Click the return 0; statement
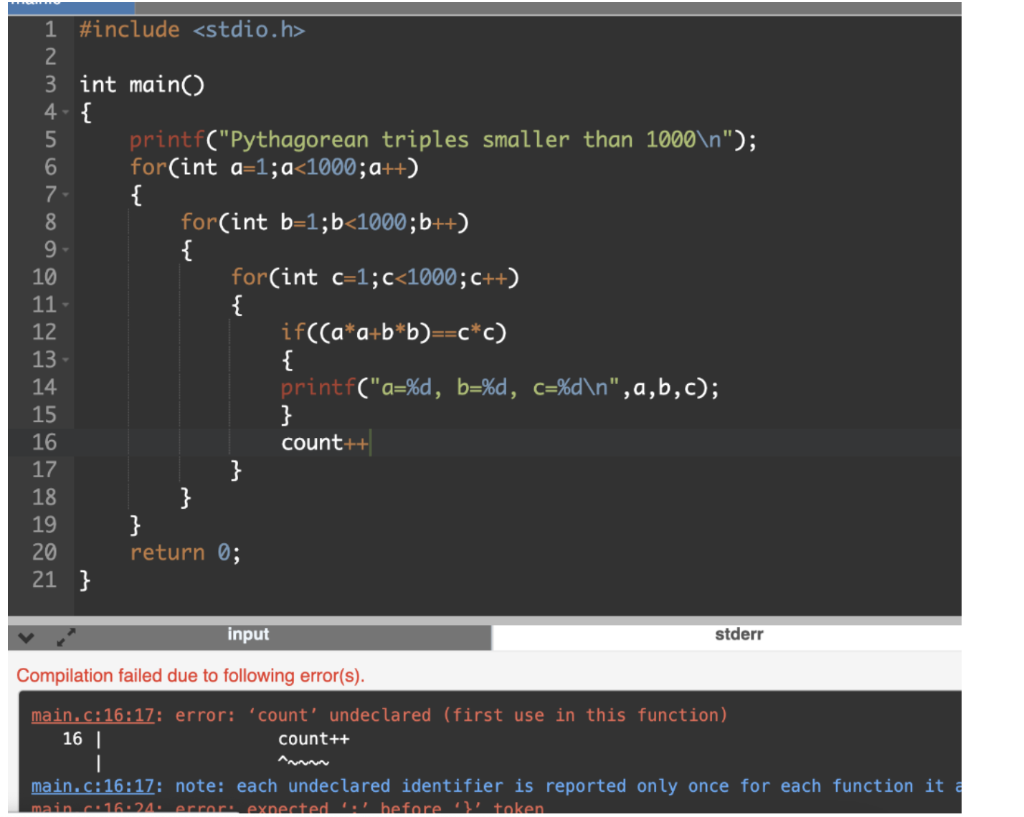 (185, 553)
